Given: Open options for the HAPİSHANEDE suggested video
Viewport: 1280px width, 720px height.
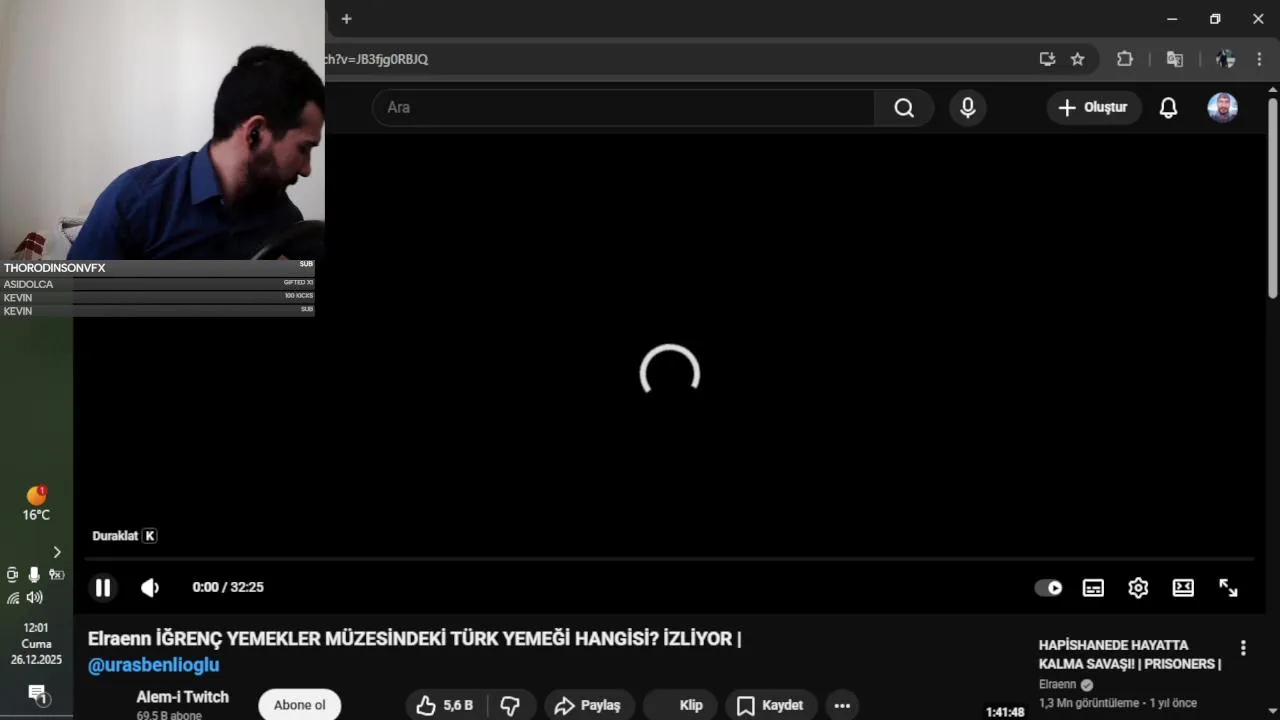Looking at the screenshot, I should point(1243,648).
